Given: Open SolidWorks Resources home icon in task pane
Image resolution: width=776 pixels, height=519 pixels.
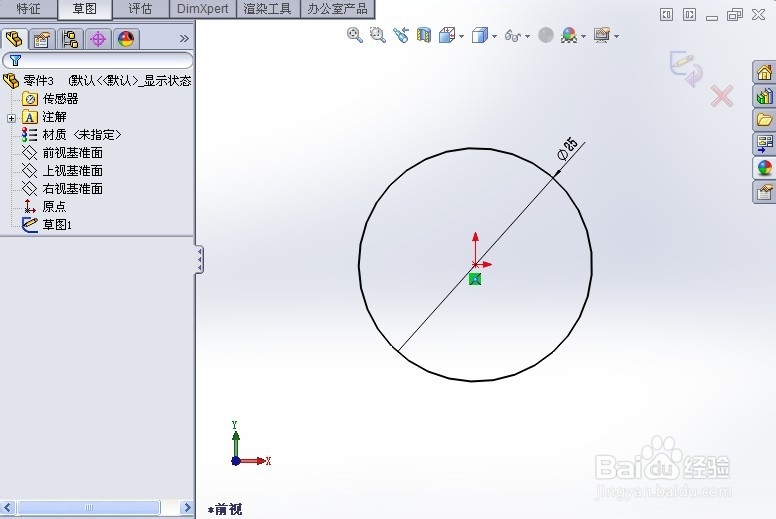Looking at the screenshot, I should [x=764, y=73].
